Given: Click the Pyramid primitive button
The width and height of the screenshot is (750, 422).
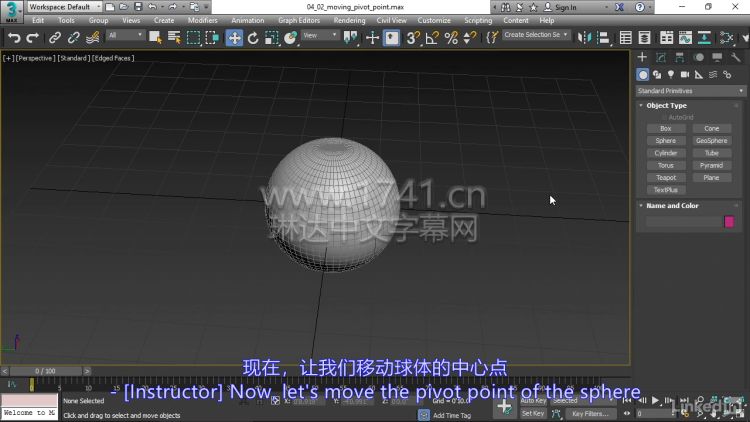Looking at the screenshot, I should [712, 165].
